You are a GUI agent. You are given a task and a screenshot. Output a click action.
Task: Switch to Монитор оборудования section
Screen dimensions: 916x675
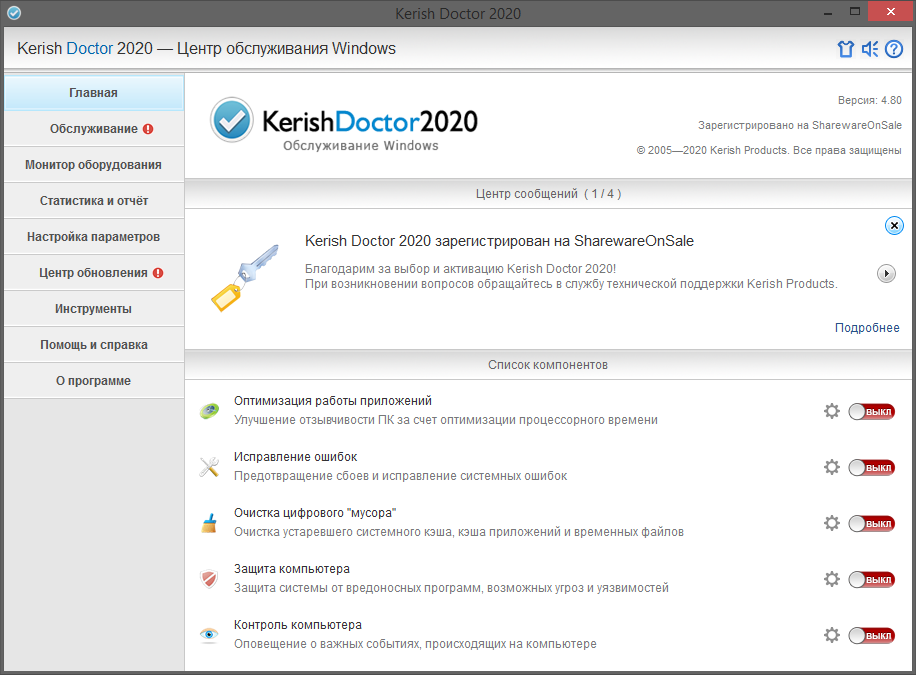pyautogui.click(x=94, y=165)
